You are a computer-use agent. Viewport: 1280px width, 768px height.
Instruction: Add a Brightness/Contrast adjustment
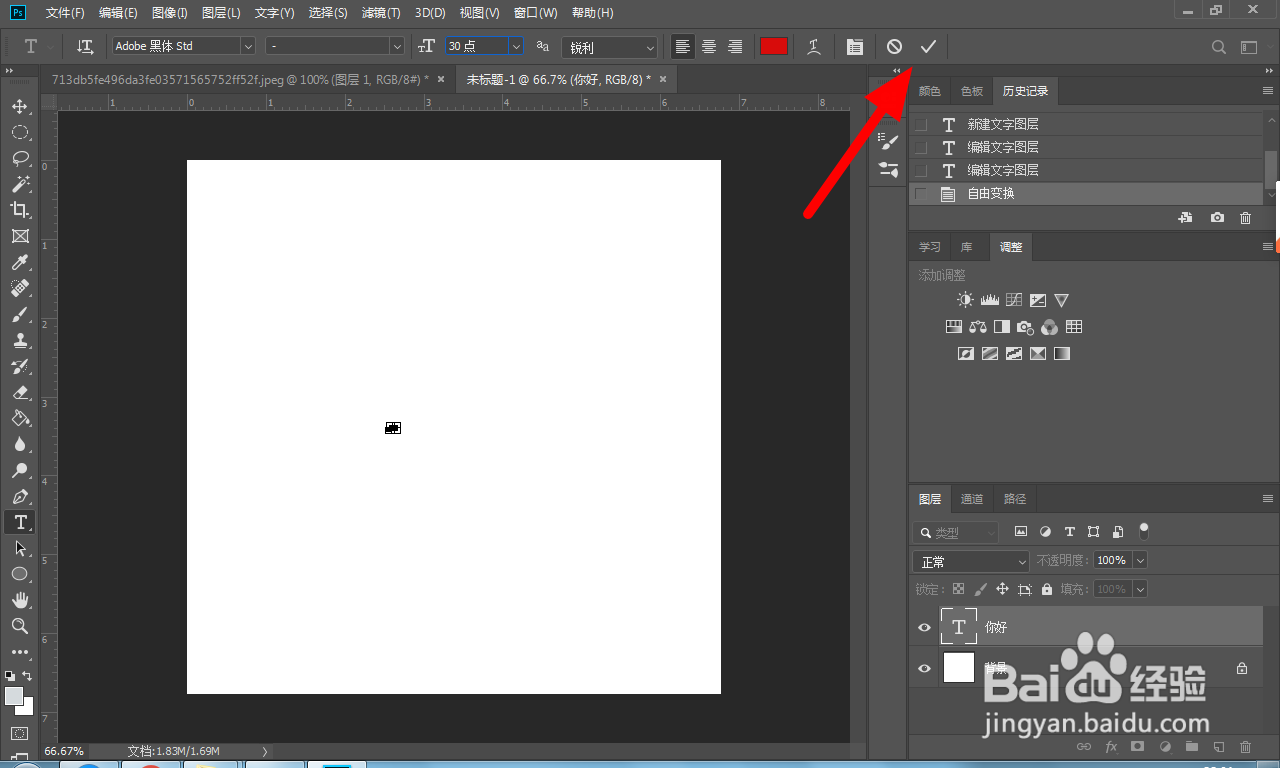pos(964,300)
